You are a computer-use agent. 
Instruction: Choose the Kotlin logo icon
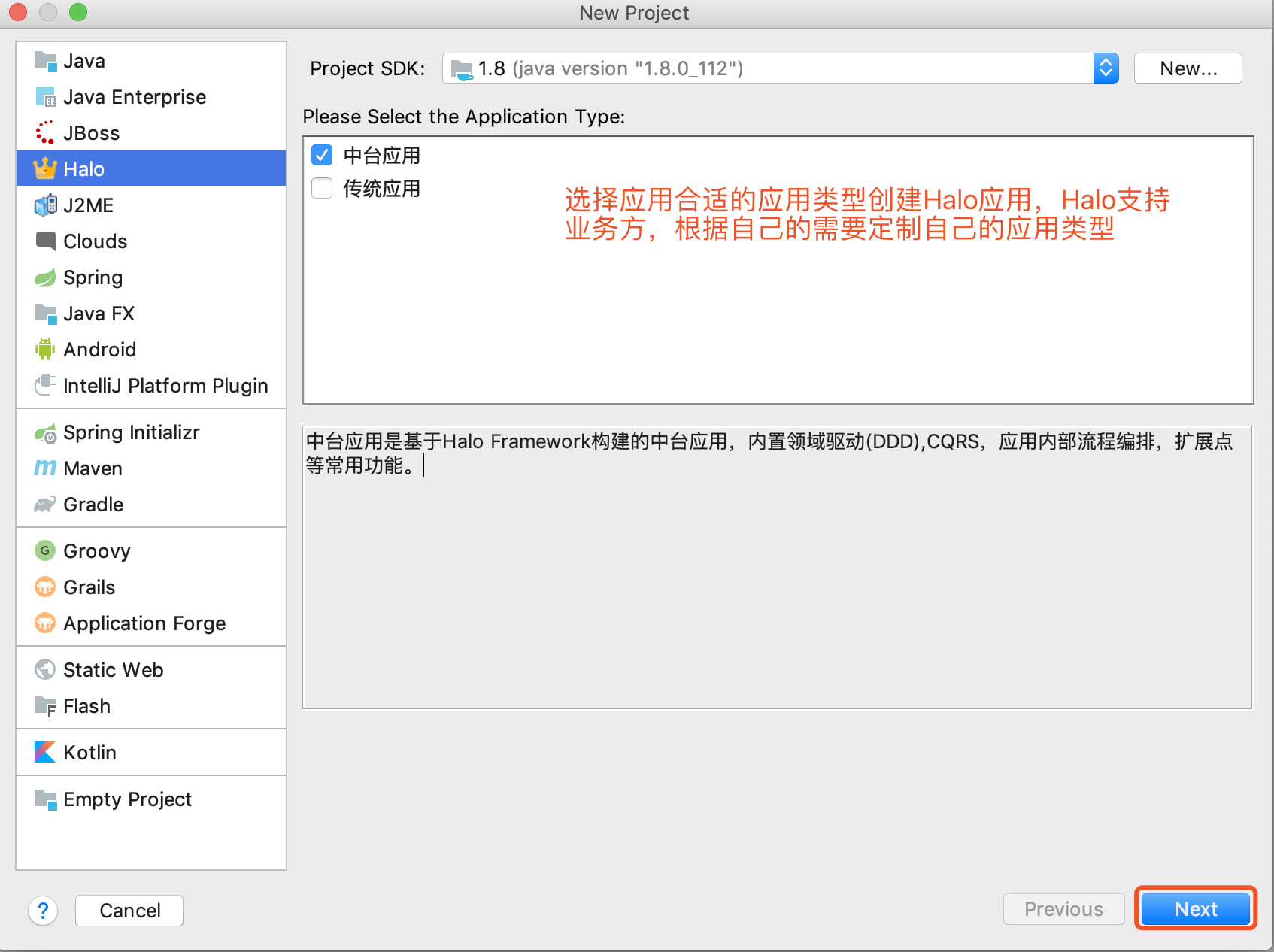click(45, 753)
